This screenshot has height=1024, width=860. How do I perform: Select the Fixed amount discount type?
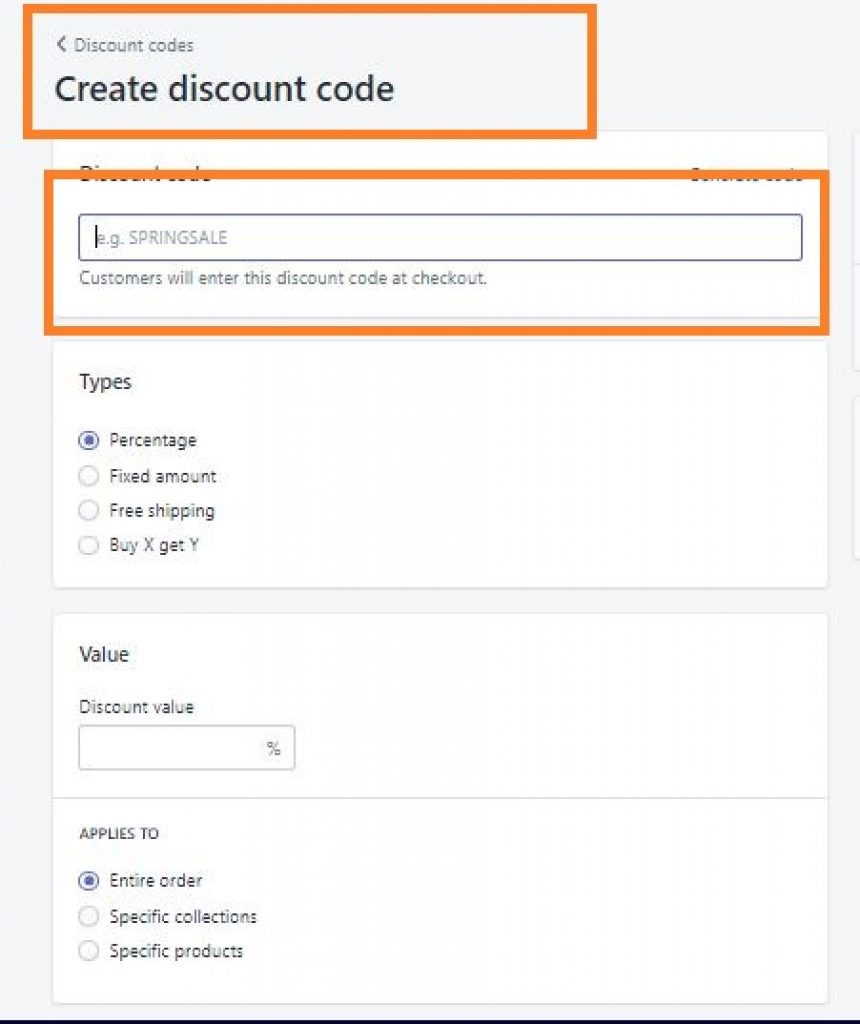coord(88,475)
